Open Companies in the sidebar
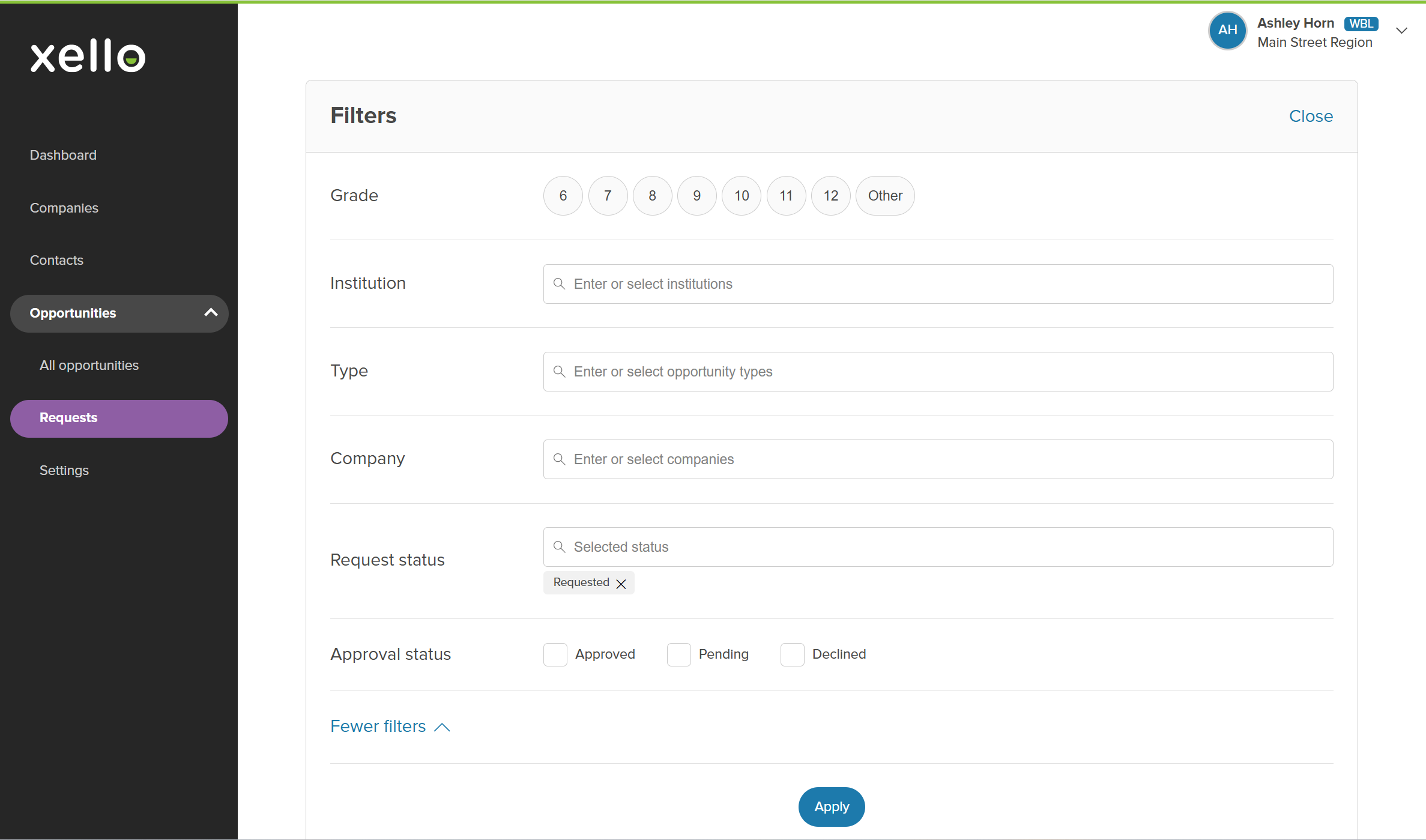The height and width of the screenshot is (840, 1426). [64, 208]
